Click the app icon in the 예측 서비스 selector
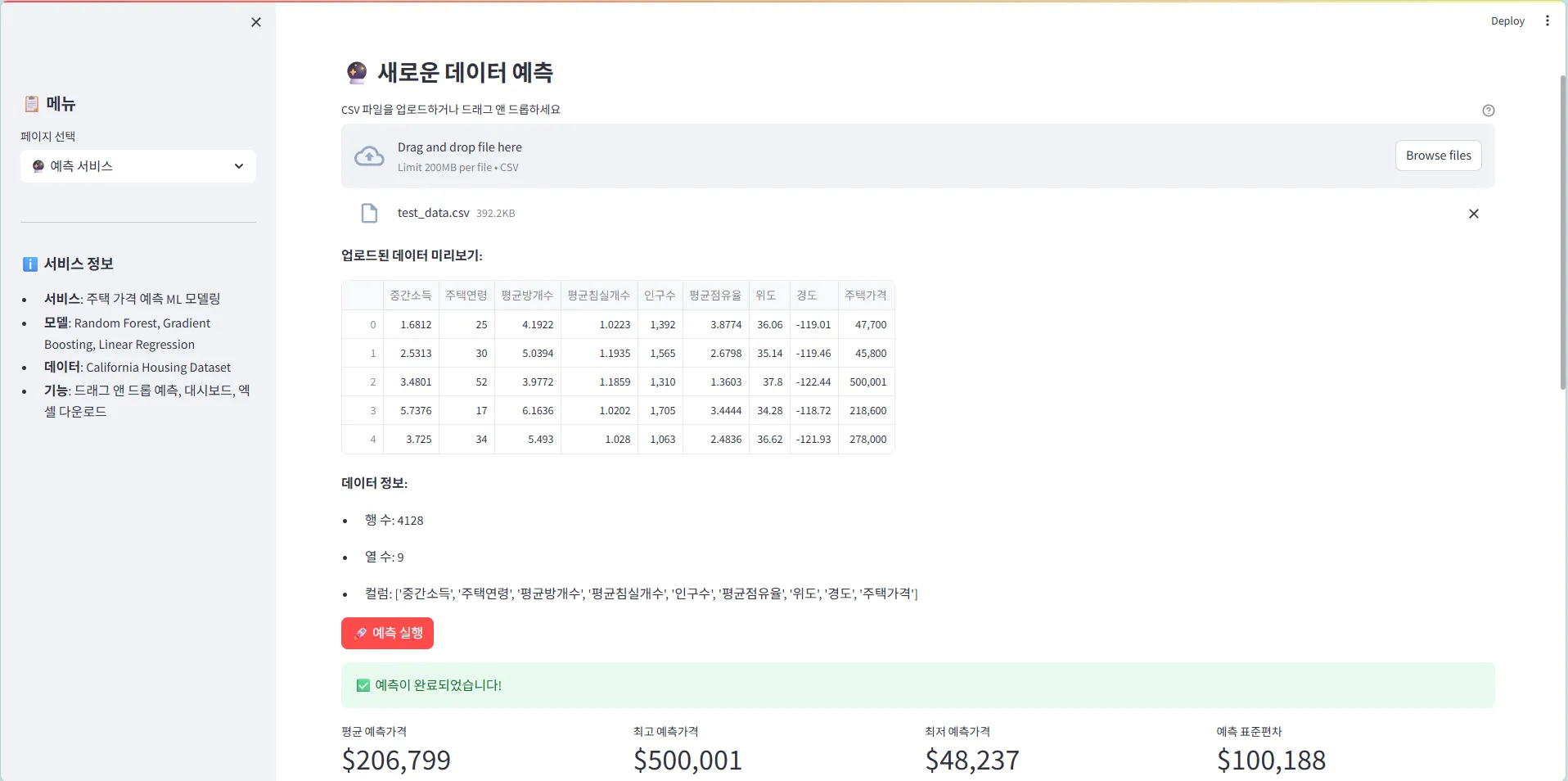 pyautogui.click(x=38, y=166)
